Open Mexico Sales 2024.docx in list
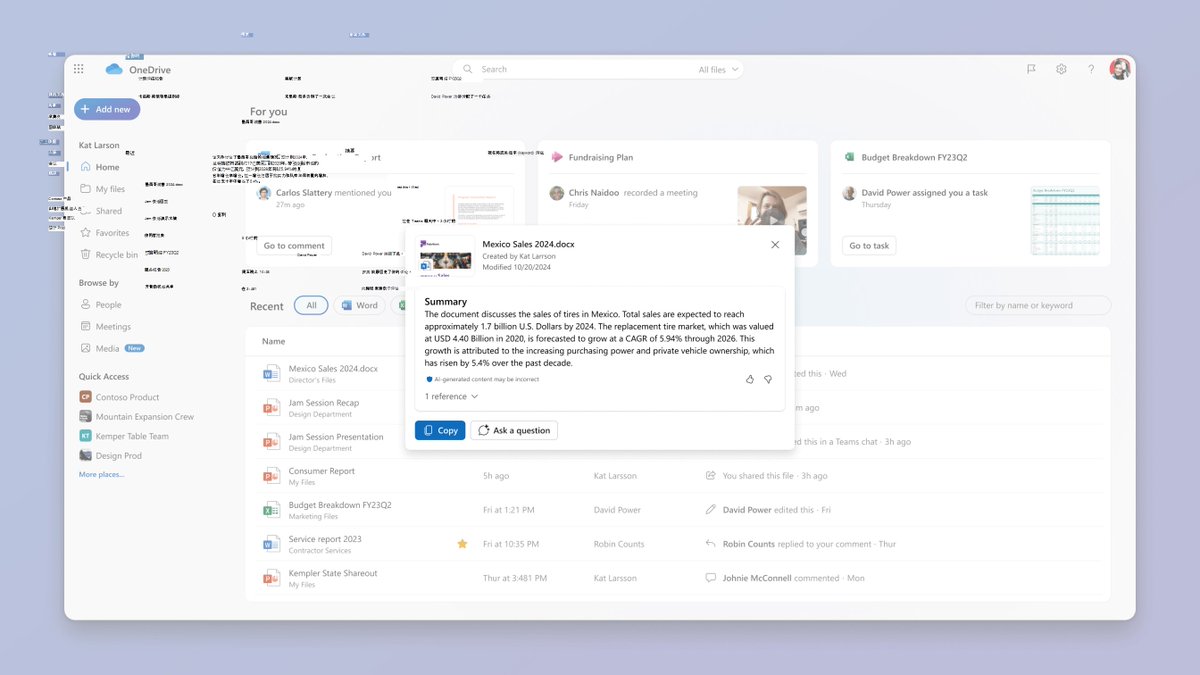 point(333,369)
